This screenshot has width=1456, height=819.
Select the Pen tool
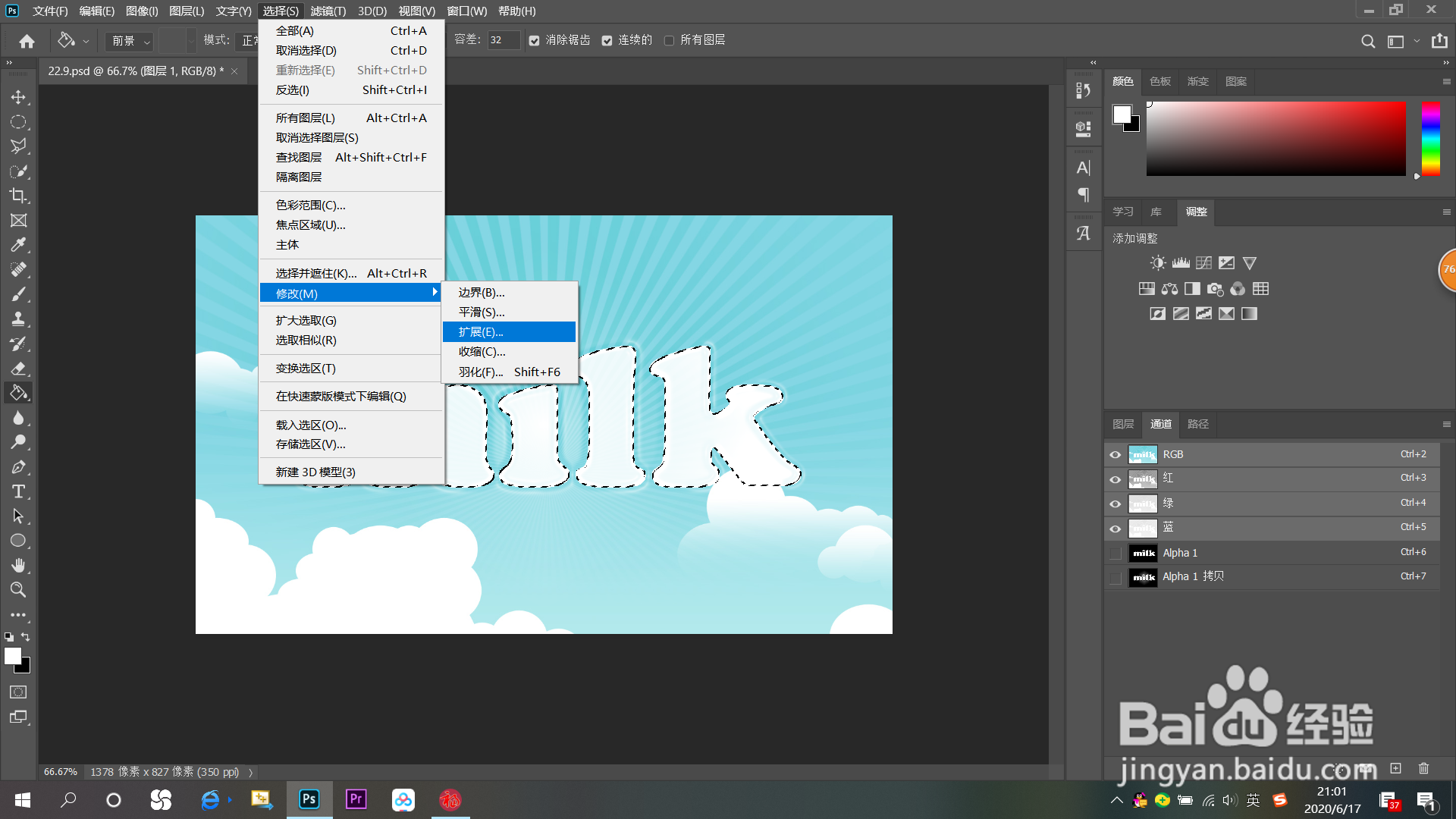coord(18,467)
